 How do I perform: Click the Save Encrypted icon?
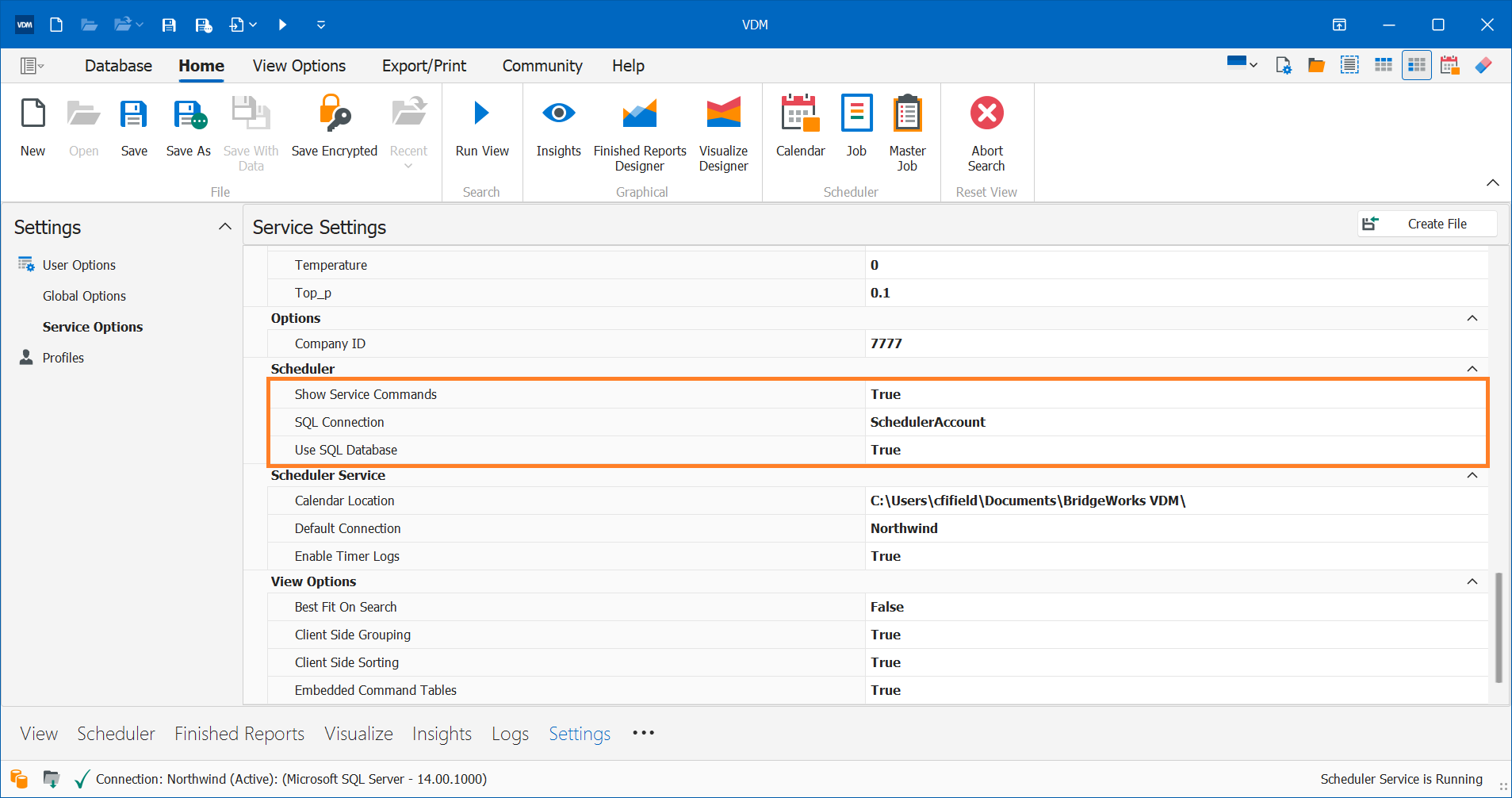(334, 113)
